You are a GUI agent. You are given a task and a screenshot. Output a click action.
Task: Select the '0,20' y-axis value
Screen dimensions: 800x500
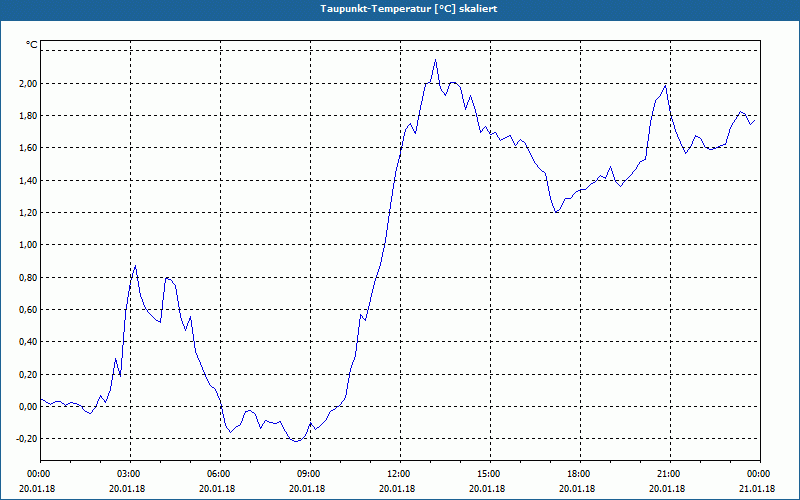[x=28, y=374]
